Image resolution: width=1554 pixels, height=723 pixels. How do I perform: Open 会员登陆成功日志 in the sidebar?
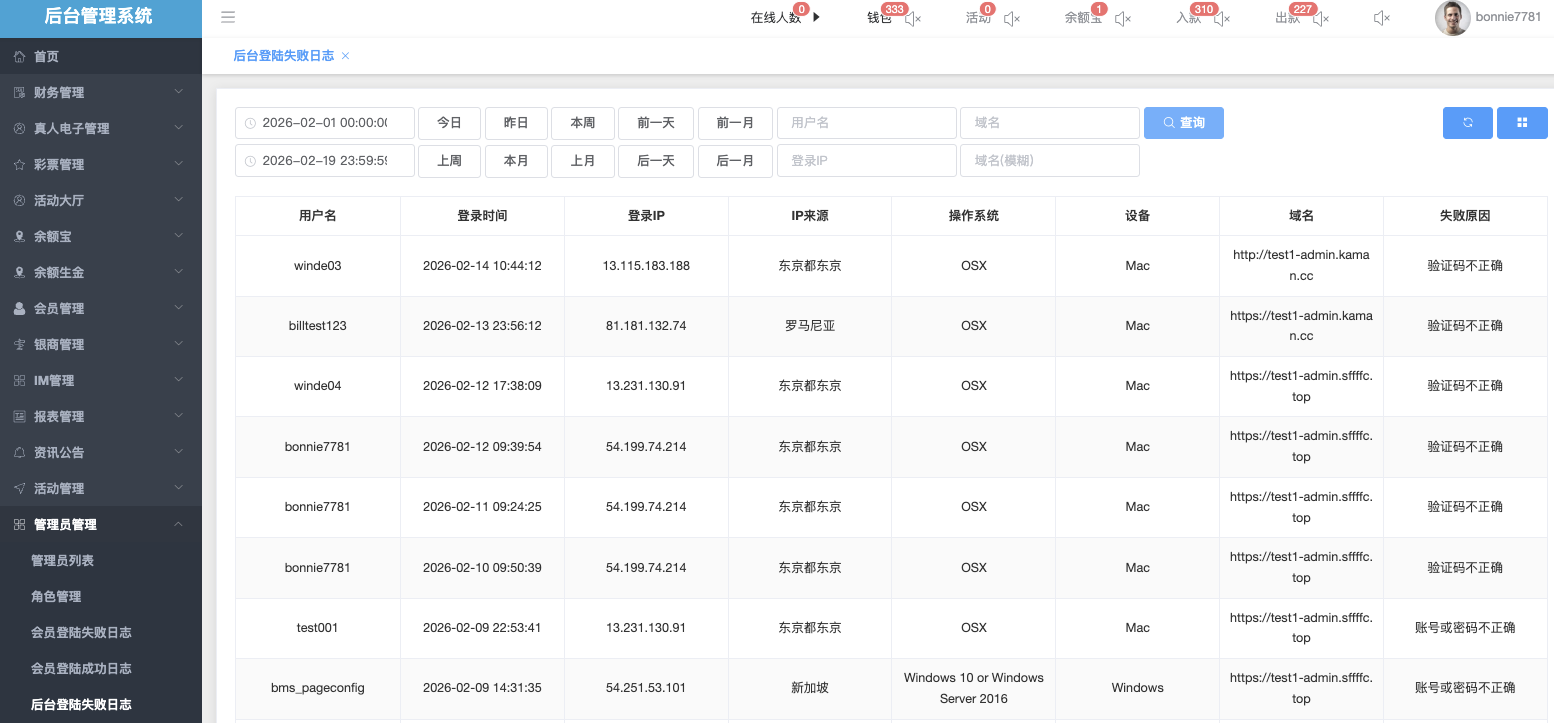81,669
